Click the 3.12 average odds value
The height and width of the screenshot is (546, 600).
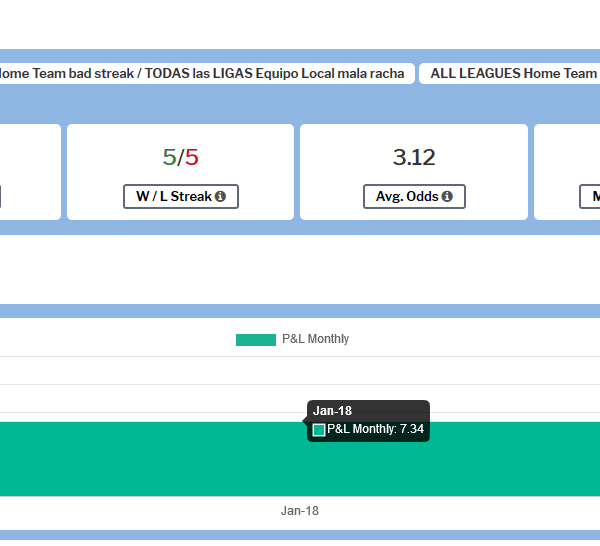coord(414,157)
